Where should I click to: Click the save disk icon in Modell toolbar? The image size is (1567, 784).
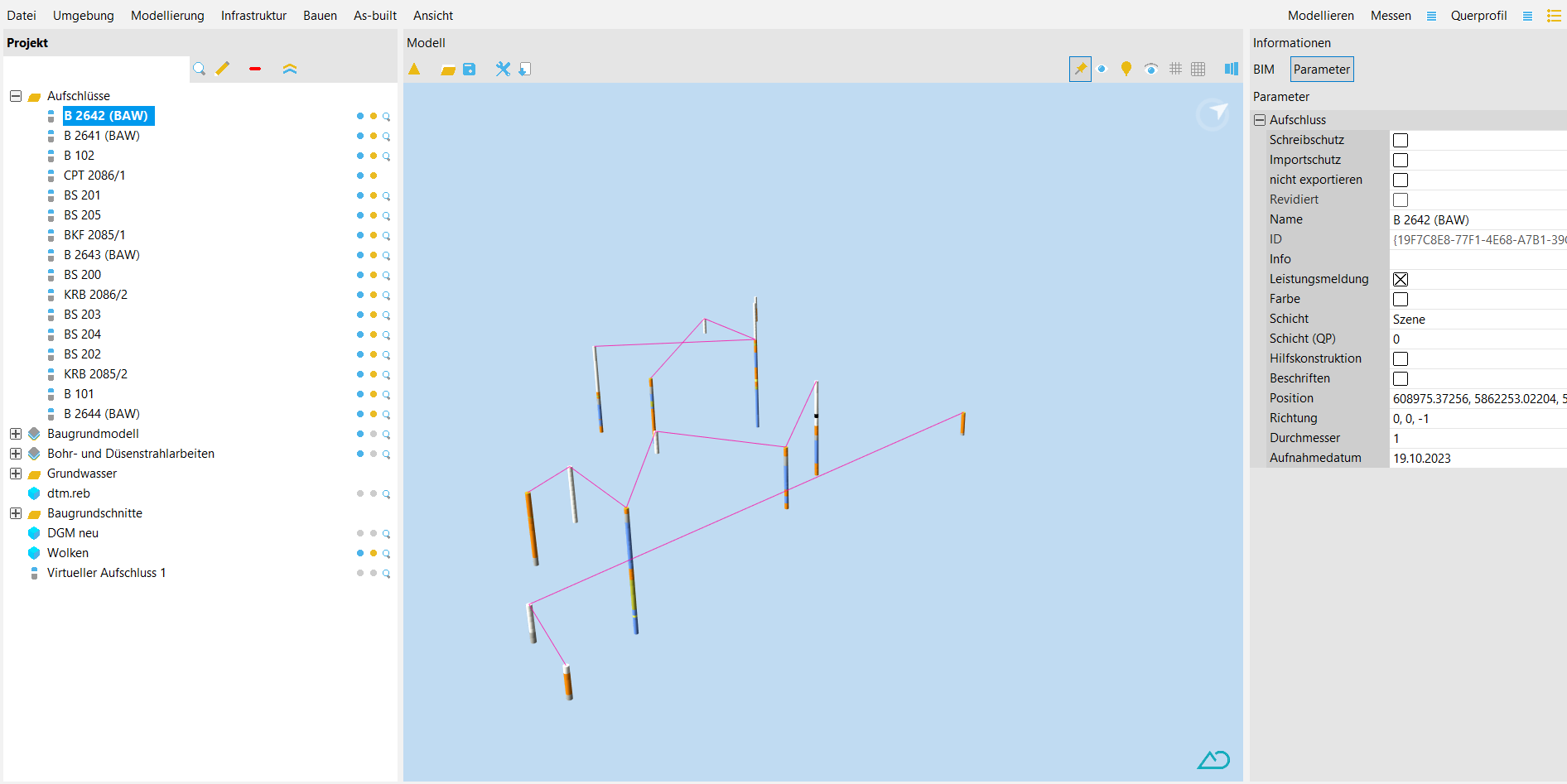tap(470, 70)
